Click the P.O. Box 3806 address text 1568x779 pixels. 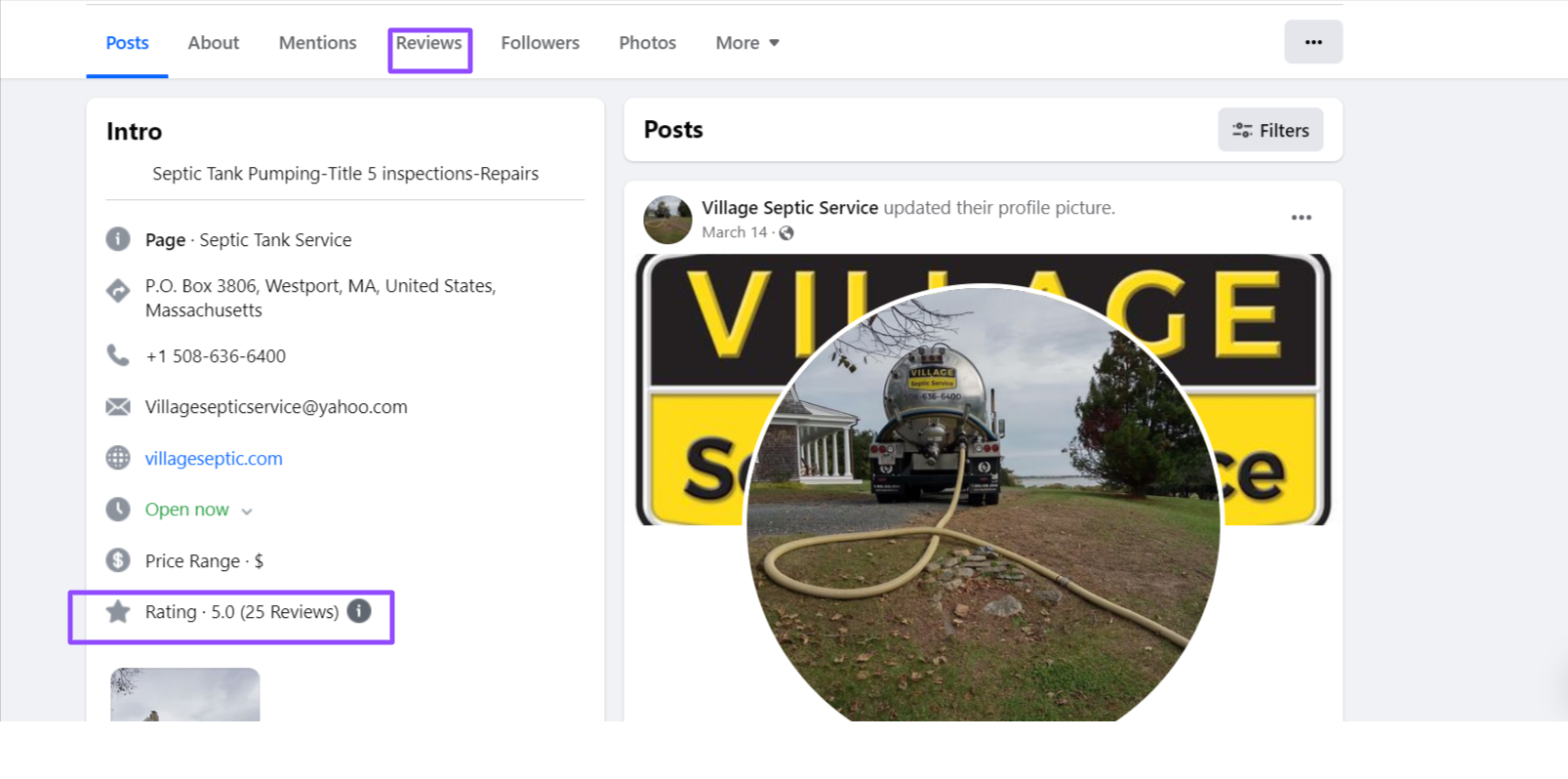[x=320, y=298]
